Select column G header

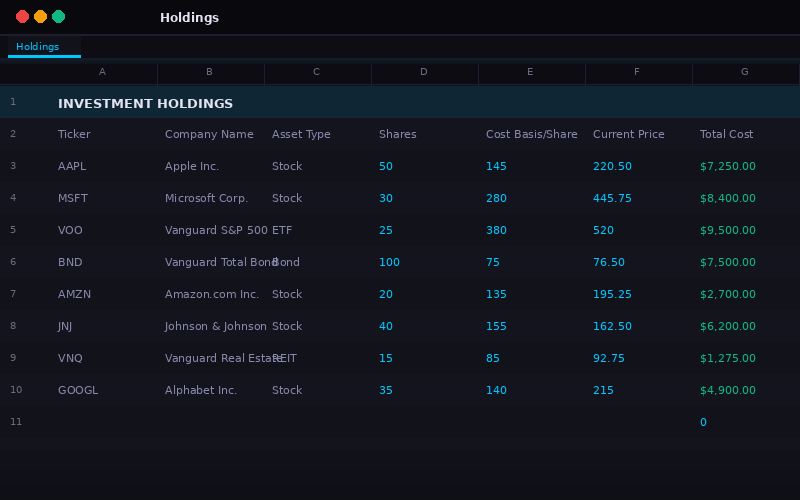click(744, 72)
